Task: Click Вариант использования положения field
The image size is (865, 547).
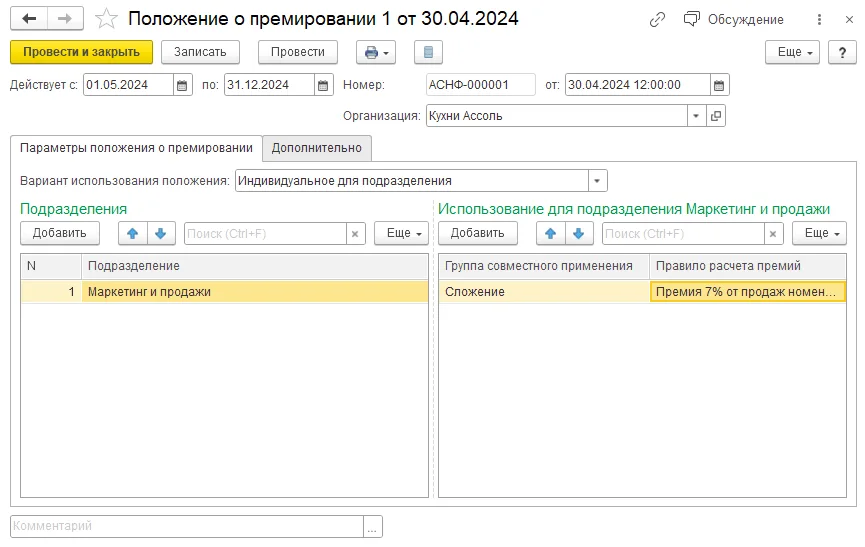Action: (412, 181)
